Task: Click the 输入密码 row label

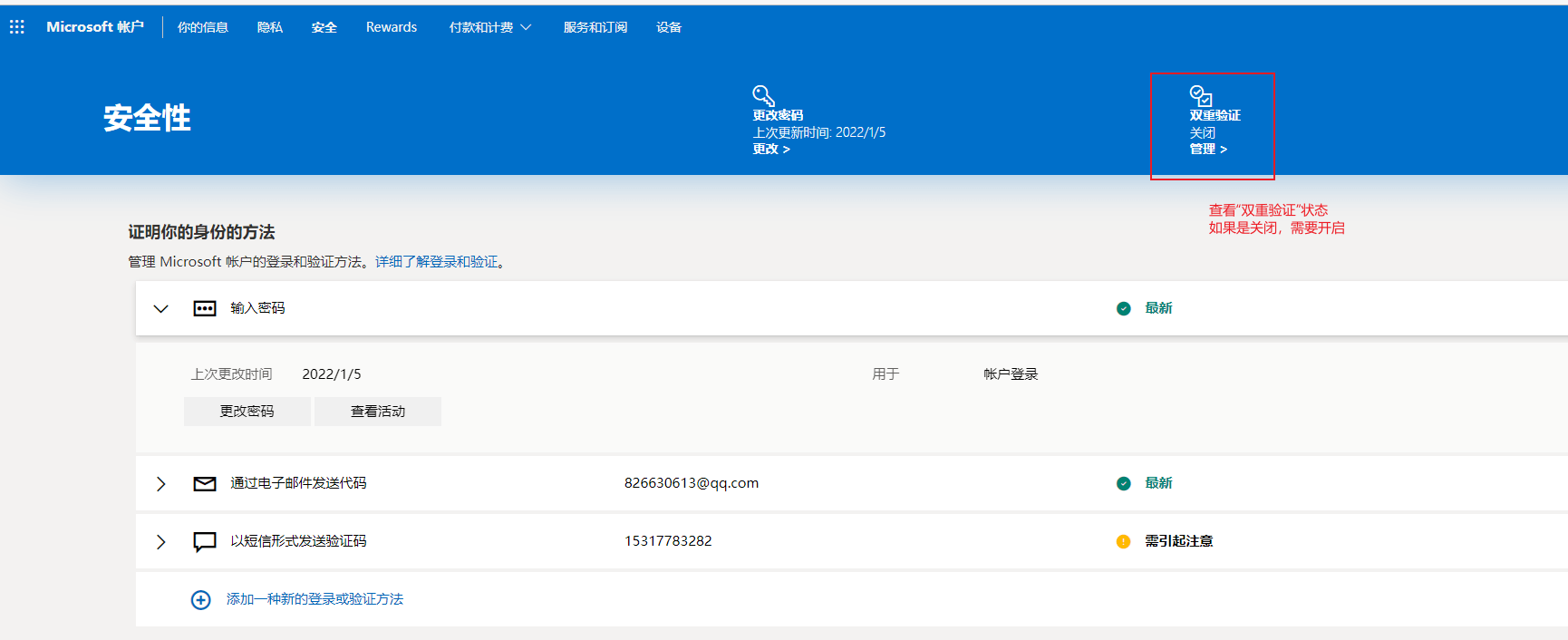Action: click(257, 308)
